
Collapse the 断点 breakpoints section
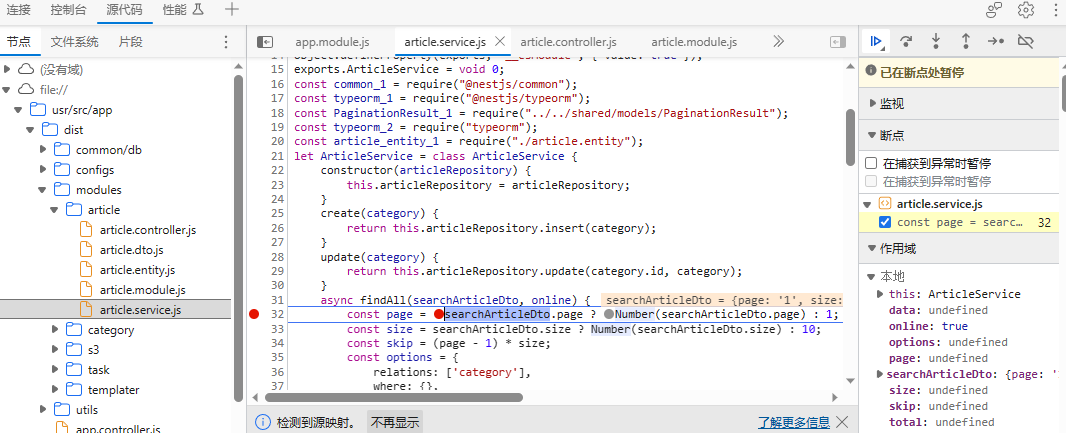[891, 135]
